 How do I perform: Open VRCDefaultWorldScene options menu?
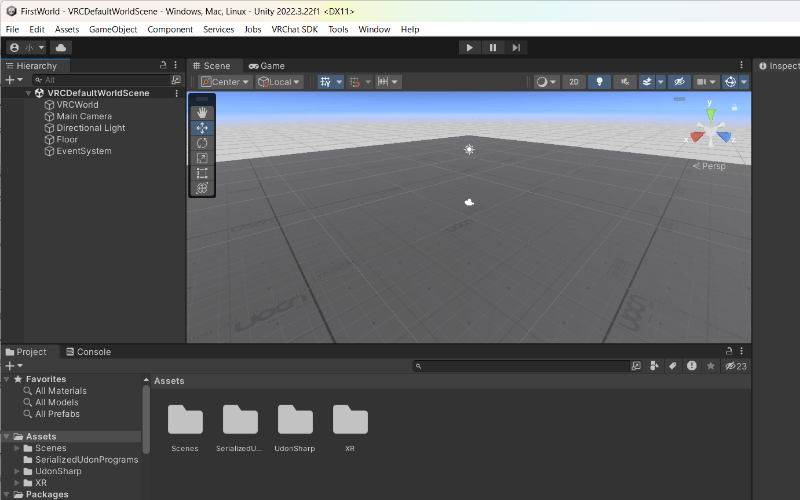(x=177, y=93)
